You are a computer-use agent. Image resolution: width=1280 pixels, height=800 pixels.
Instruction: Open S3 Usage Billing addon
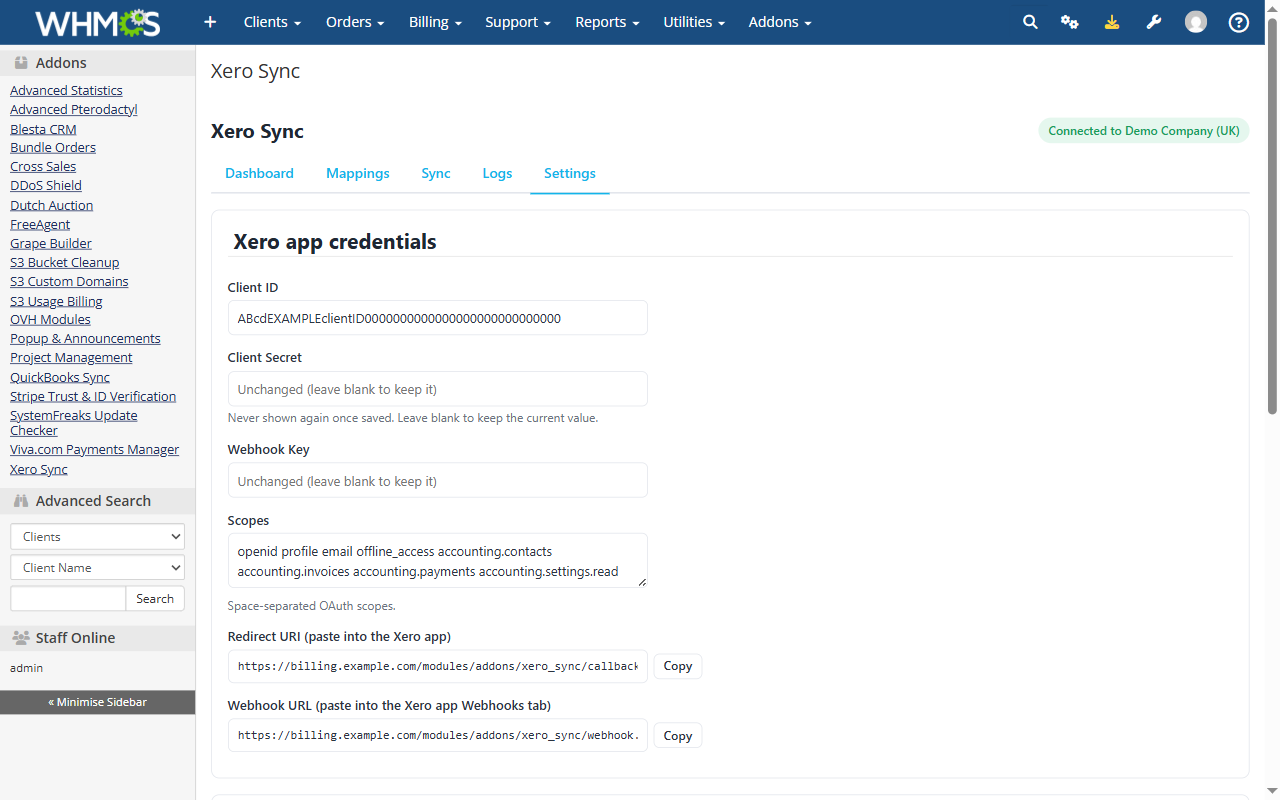[x=56, y=301]
